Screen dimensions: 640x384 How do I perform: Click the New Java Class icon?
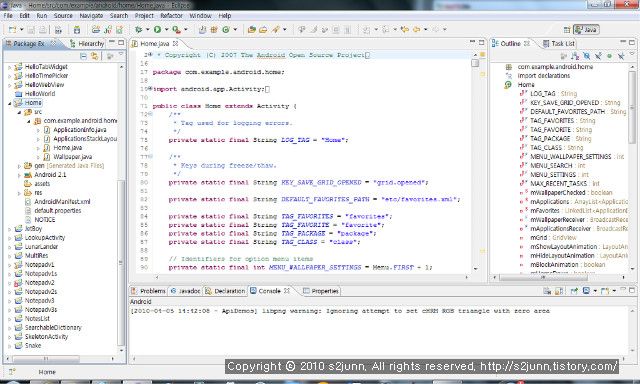[226, 29]
